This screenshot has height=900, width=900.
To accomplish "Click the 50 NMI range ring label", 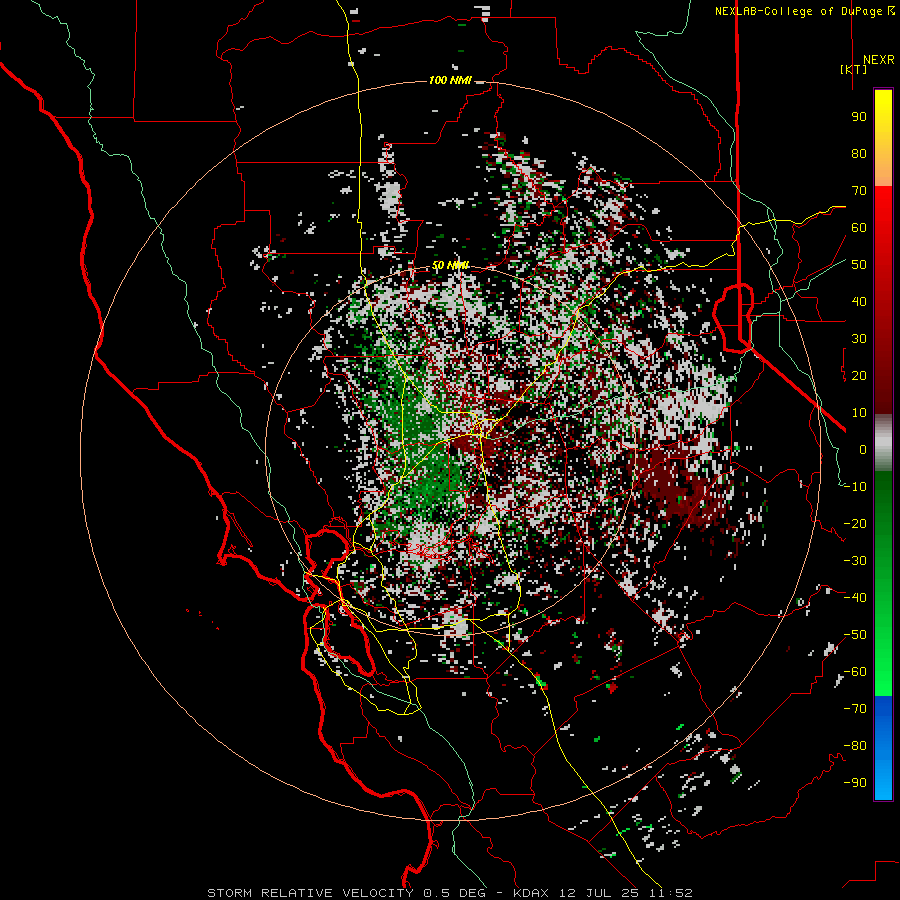I will [x=450, y=265].
